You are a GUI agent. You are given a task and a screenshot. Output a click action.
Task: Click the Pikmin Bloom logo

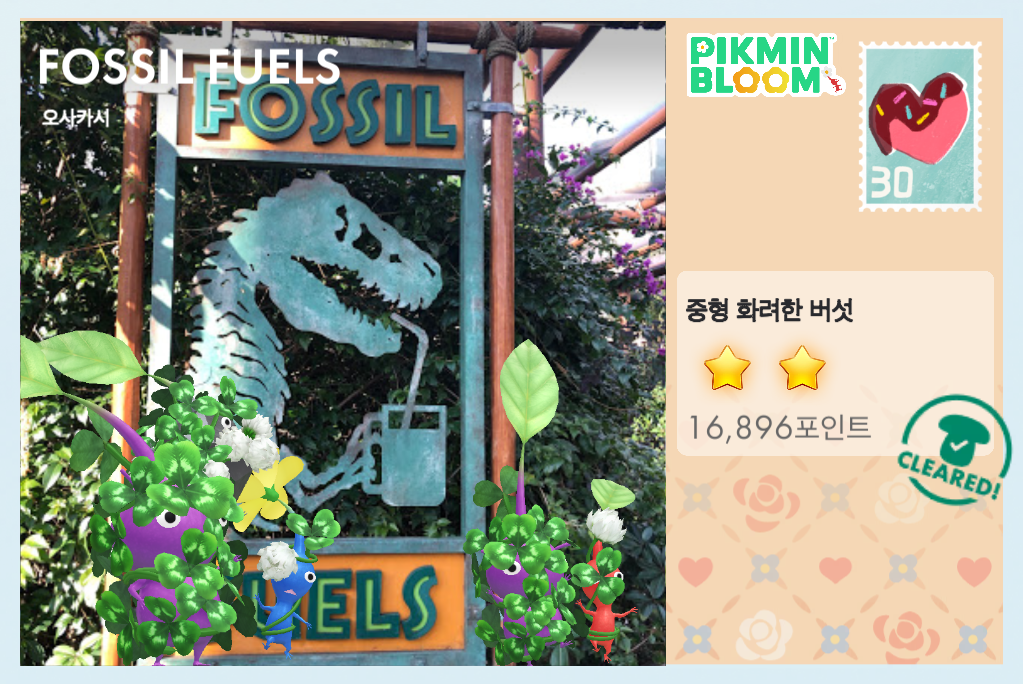pos(765,65)
